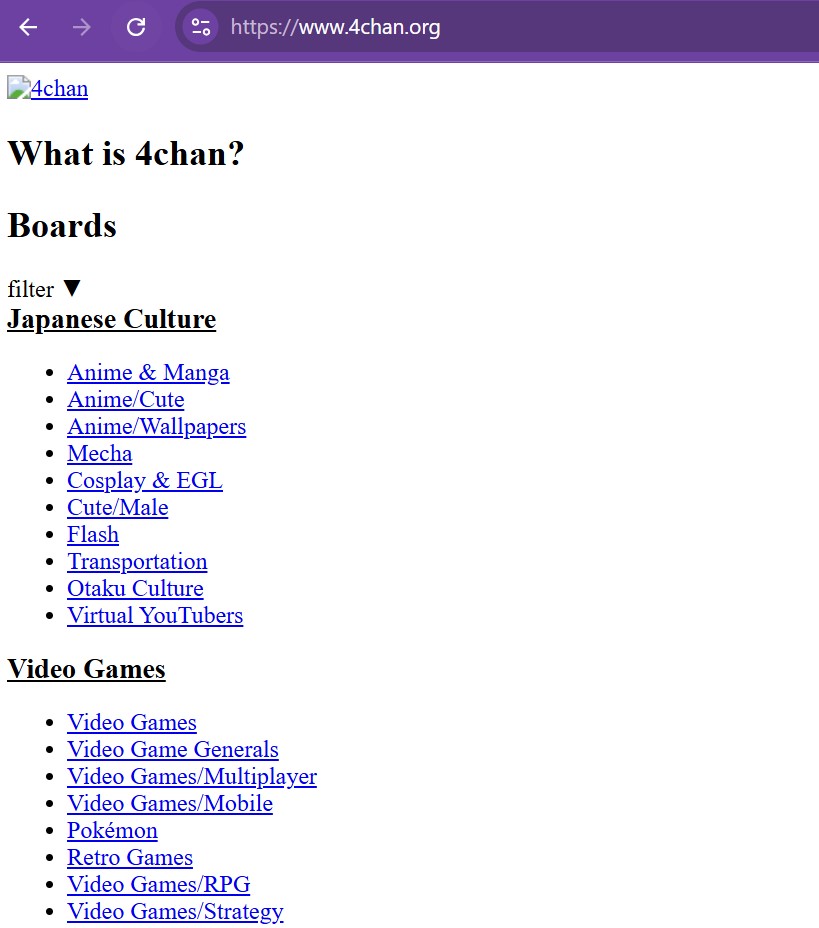Open the Virtual YouTubers board
The width and height of the screenshot is (819, 928).
click(x=154, y=616)
